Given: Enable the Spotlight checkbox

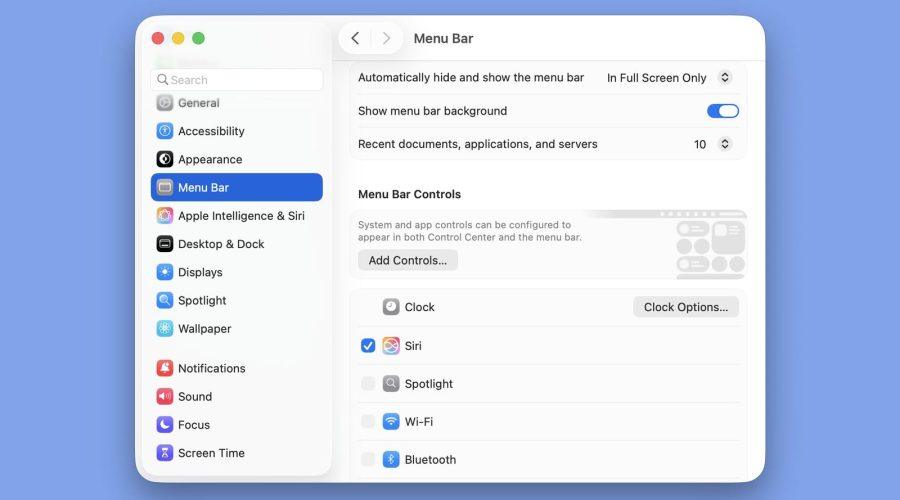Looking at the screenshot, I should click(x=368, y=383).
